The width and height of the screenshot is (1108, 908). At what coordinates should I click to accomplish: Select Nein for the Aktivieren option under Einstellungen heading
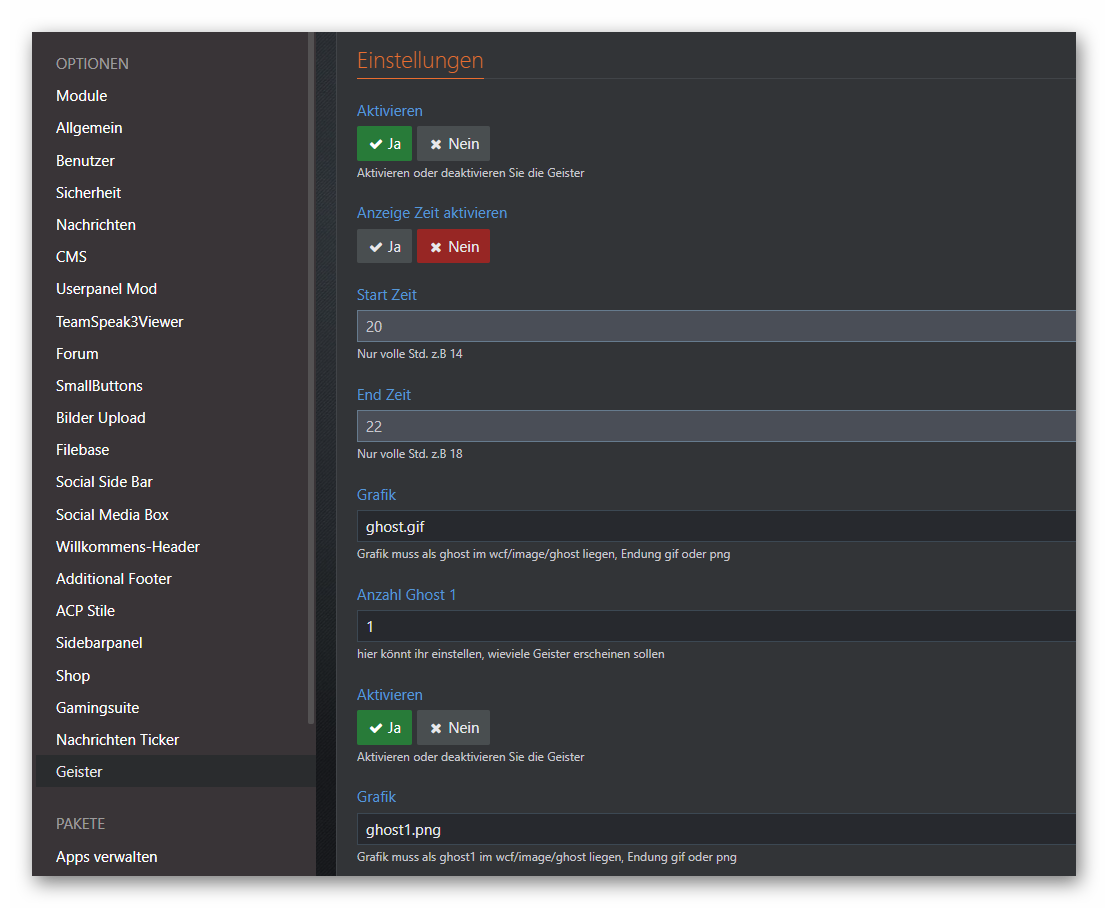453,144
